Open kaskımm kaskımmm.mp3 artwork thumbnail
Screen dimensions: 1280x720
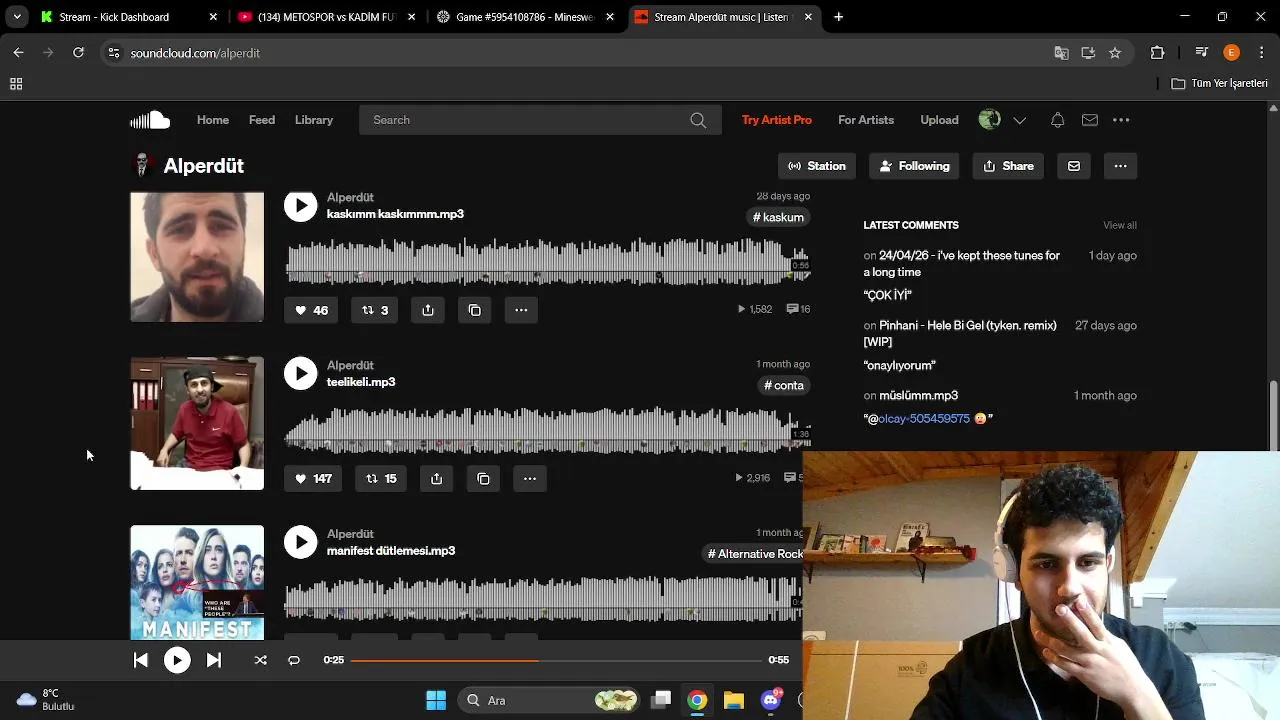pyautogui.click(x=197, y=256)
